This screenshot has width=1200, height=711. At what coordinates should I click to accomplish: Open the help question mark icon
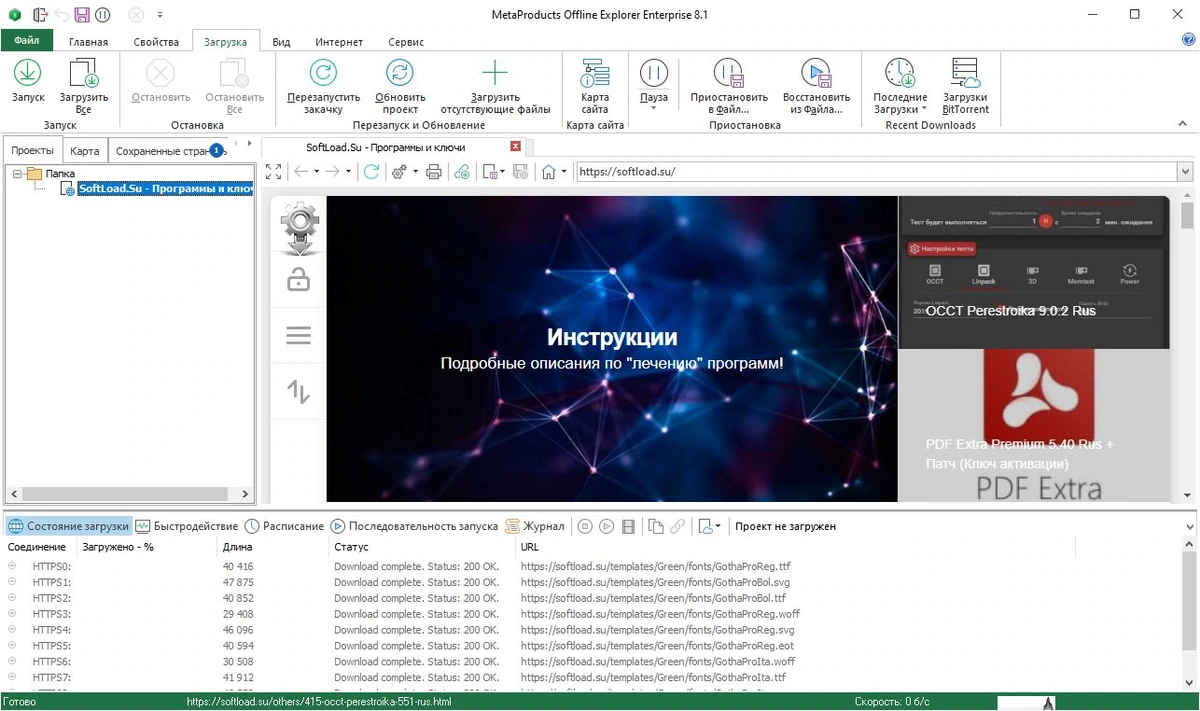[x=1188, y=40]
